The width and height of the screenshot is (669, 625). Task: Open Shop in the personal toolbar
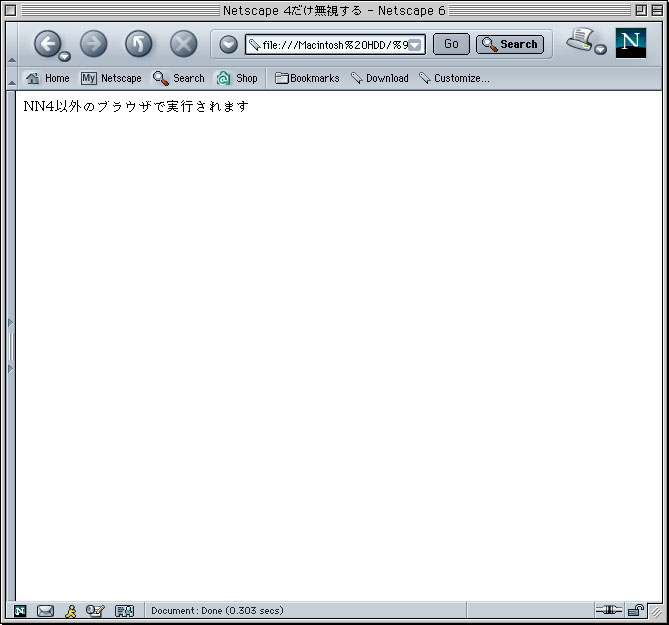tap(237, 78)
